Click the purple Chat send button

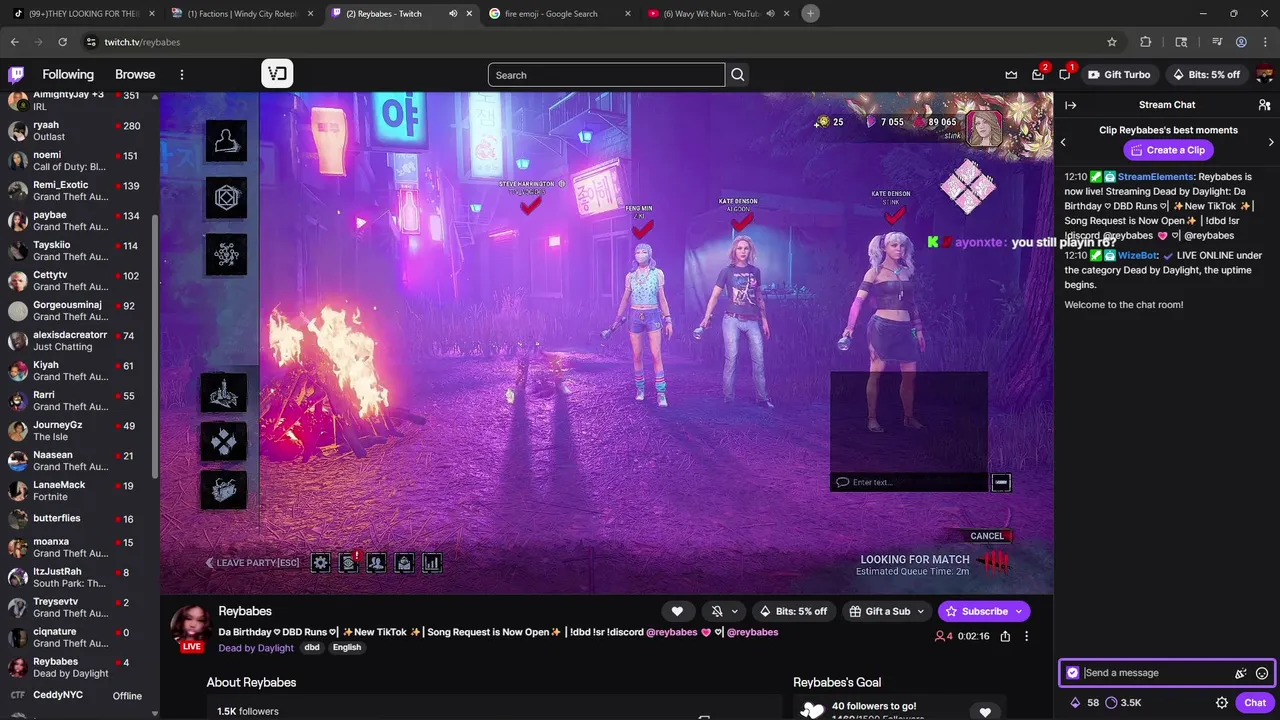pos(1255,703)
